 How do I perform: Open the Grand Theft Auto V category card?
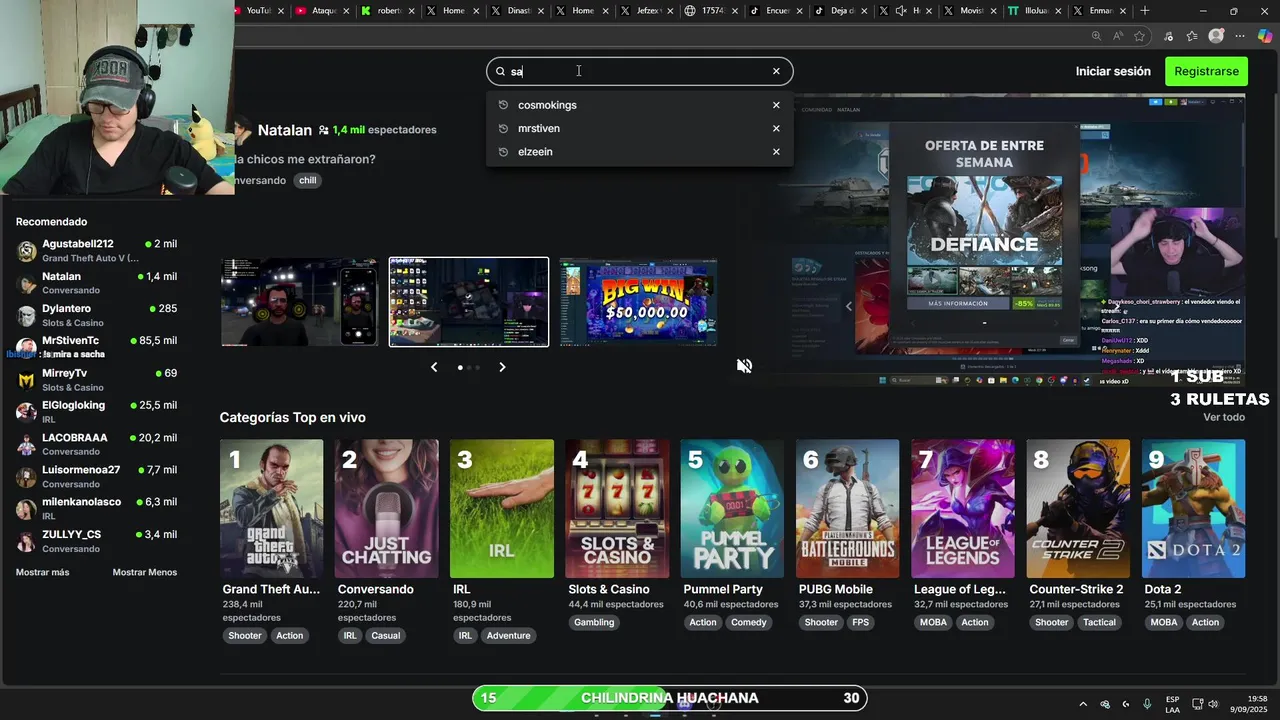(x=272, y=508)
